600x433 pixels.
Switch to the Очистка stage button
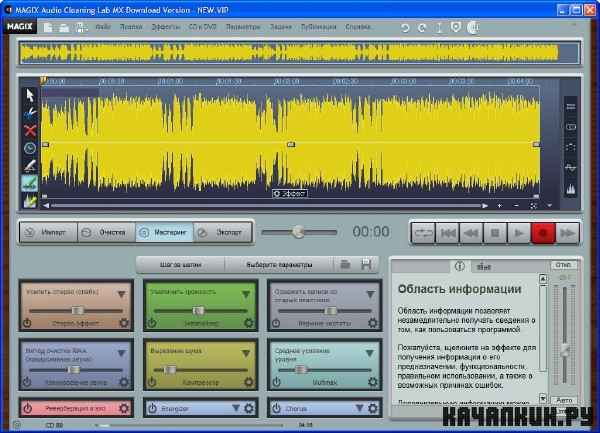pyautogui.click(x=106, y=232)
